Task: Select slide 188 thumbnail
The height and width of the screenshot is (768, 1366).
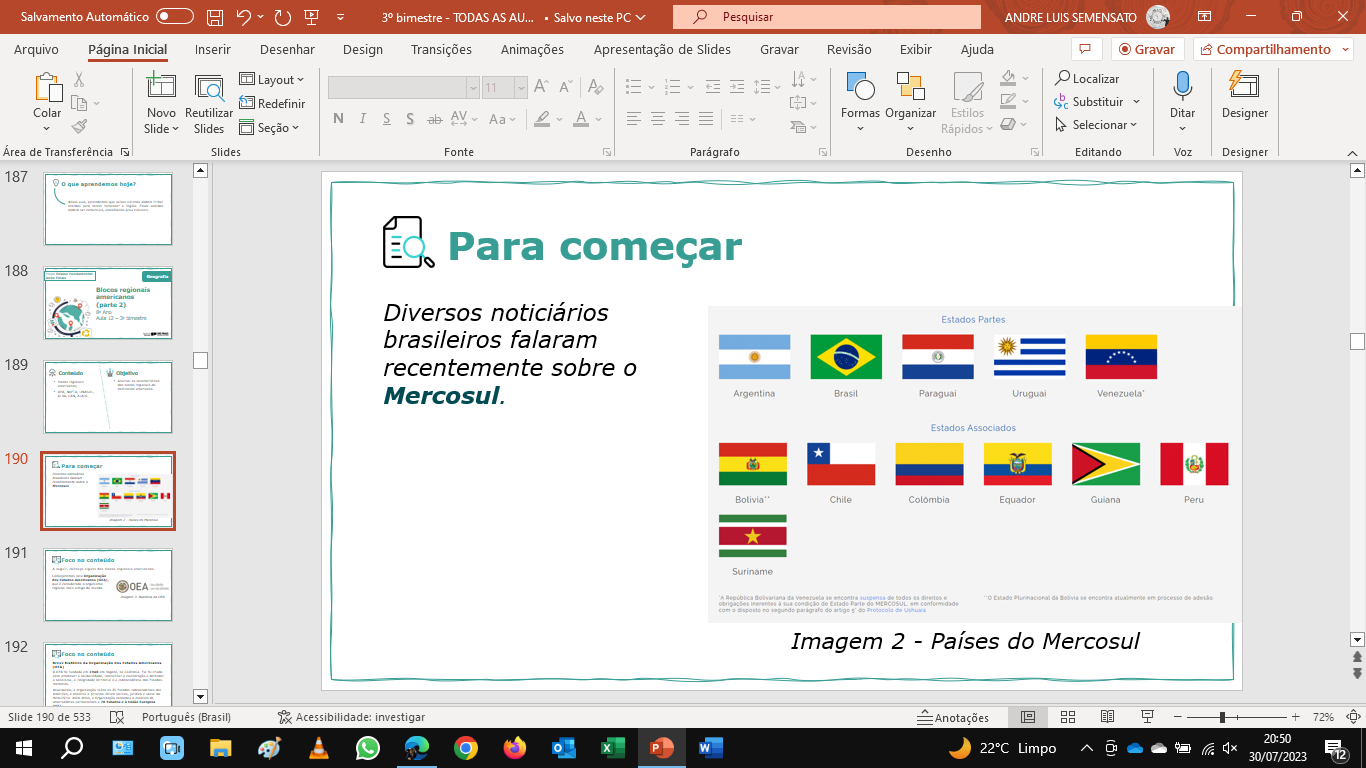Action: [108, 303]
